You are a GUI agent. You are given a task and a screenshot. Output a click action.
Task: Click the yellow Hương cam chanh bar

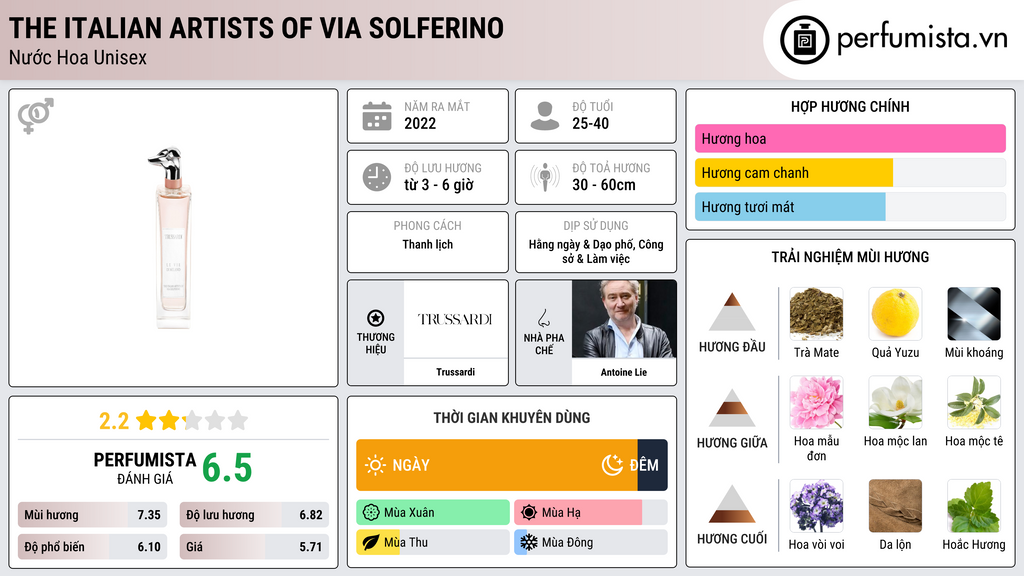793,173
